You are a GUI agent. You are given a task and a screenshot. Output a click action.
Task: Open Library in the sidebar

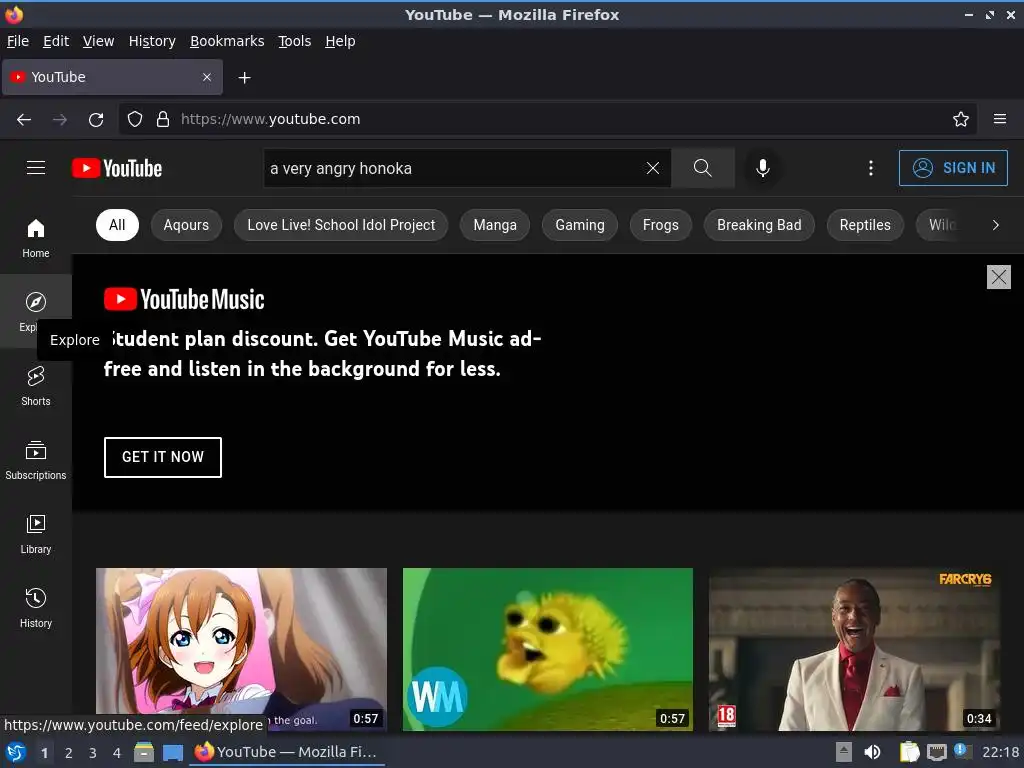(36, 534)
